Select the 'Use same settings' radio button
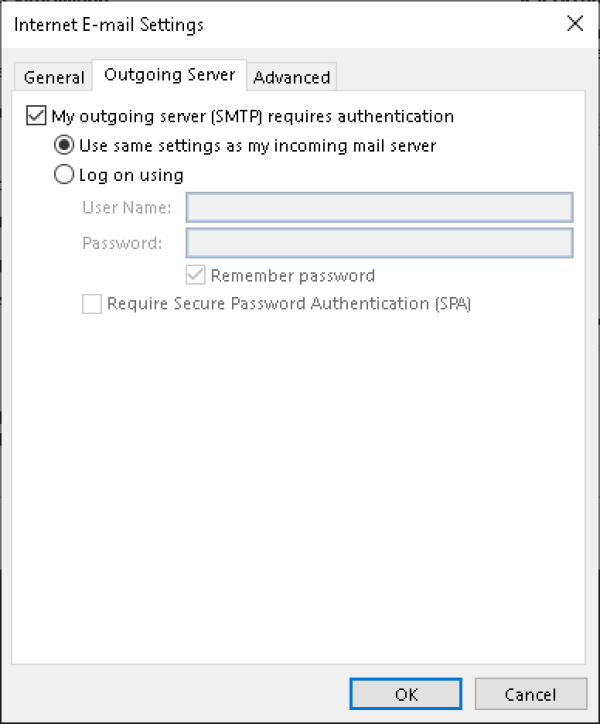 [x=64, y=145]
